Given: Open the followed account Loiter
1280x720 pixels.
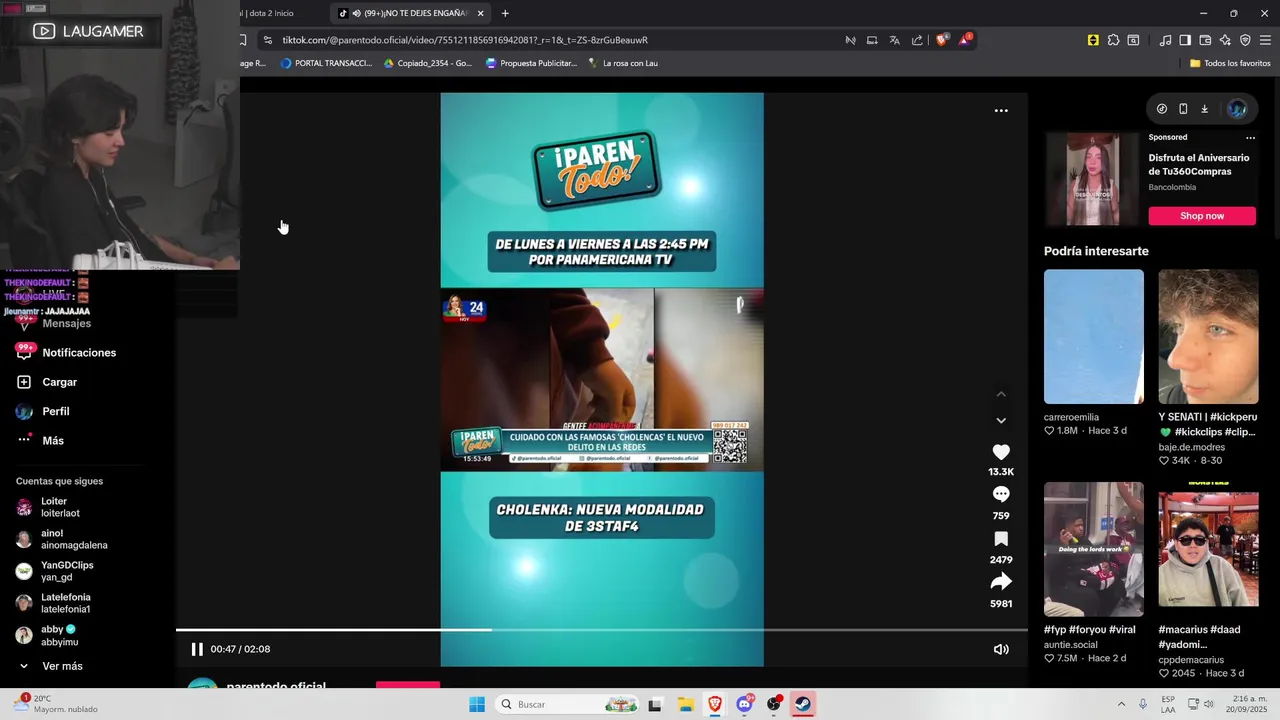Looking at the screenshot, I should (x=48, y=507).
